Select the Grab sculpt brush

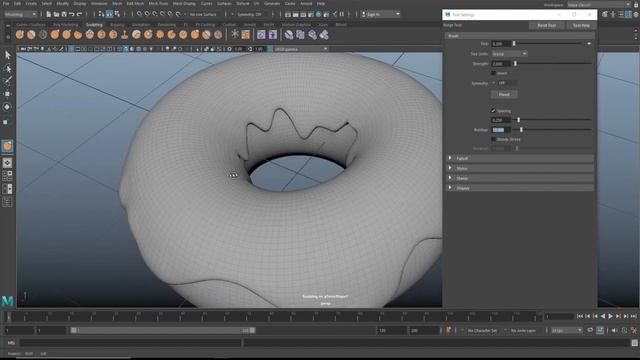pyautogui.click(x=55, y=35)
